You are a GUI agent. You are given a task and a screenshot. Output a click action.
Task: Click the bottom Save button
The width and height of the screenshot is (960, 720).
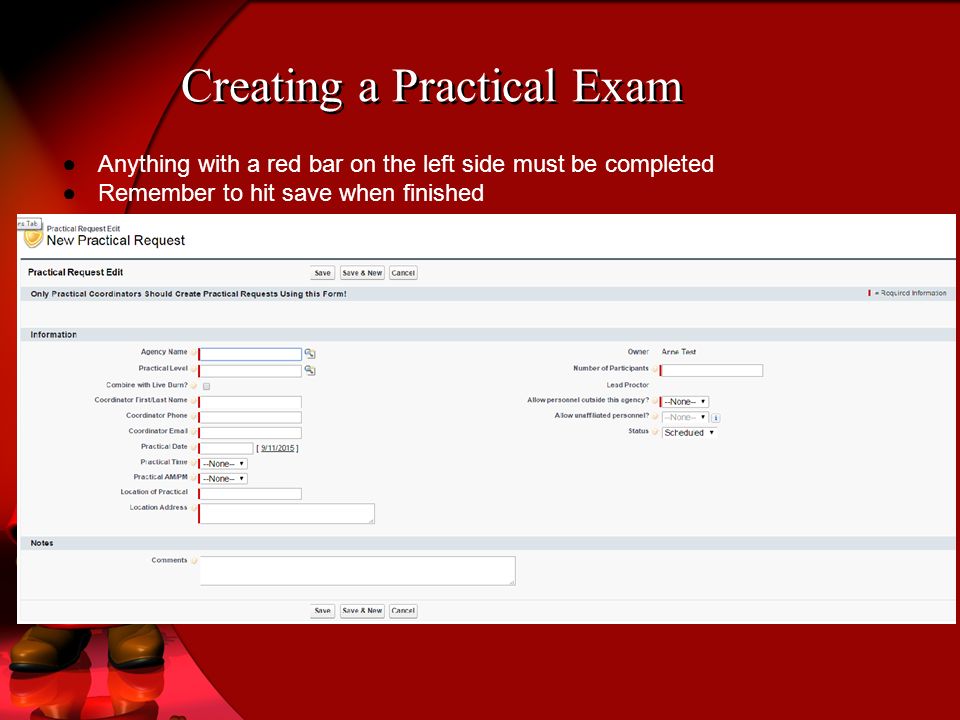[323, 610]
